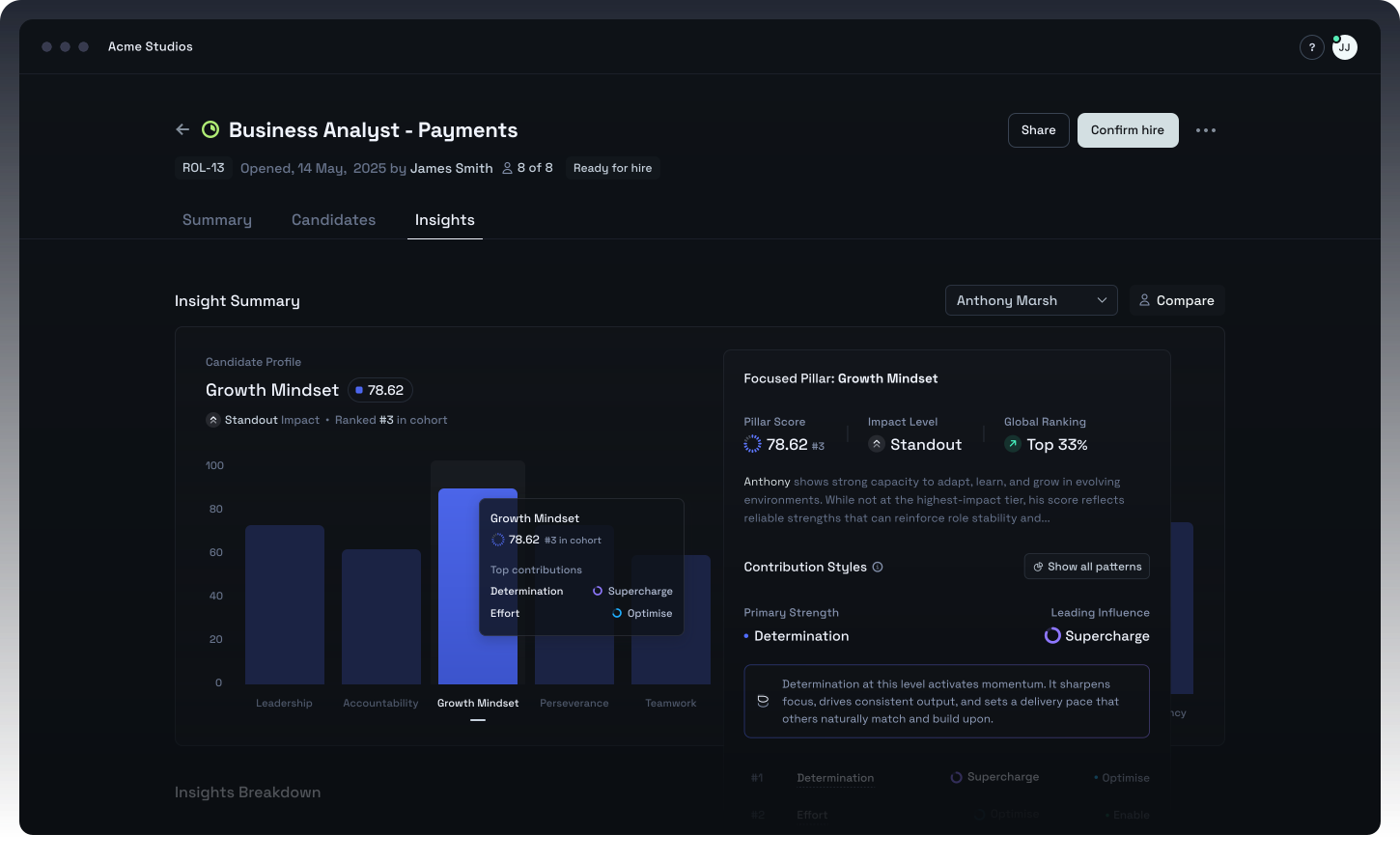The width and height of the screenshot is (1400, 862).
Task: Click the JJ avatar in the top bar
Action: click(1344, 46)
